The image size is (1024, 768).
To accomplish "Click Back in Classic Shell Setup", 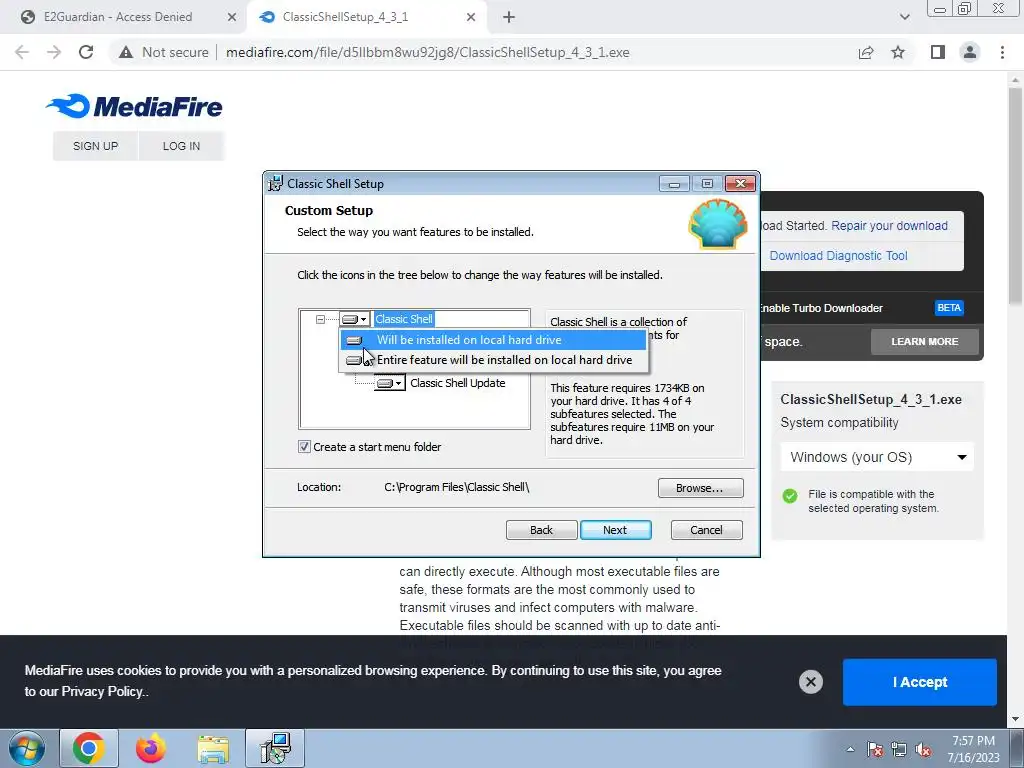I will (x=541, y=530).
